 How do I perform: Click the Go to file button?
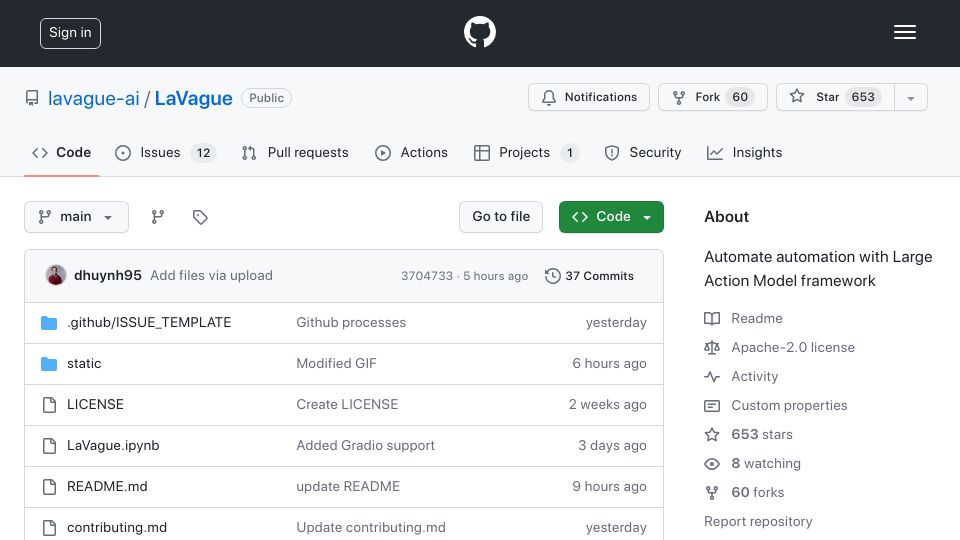coord(501,217)
